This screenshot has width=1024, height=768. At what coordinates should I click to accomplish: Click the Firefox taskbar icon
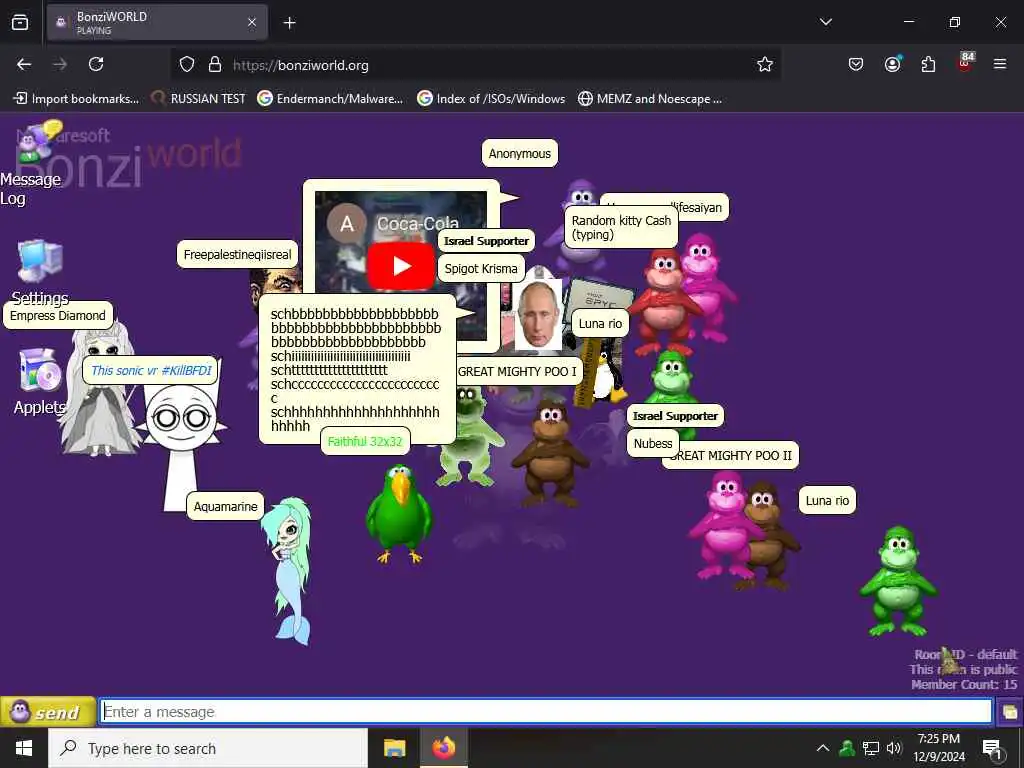443,748
